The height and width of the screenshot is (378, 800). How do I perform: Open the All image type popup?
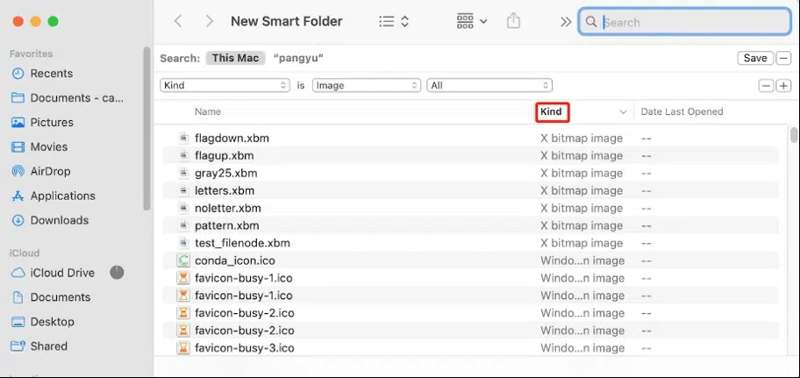pos(489,86)
